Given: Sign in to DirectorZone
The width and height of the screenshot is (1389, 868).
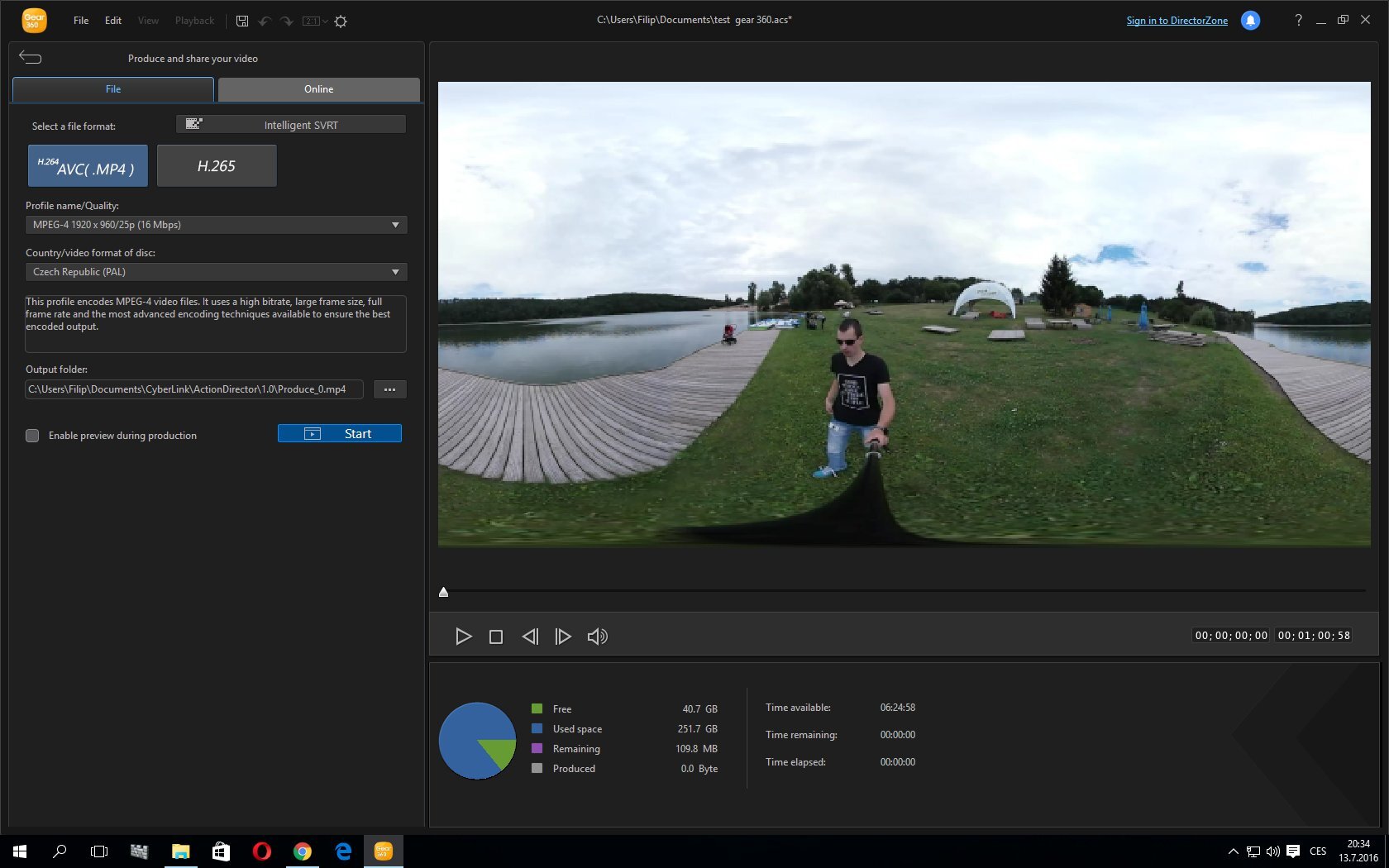Looking at the screenshot, I should (1176, 20).
